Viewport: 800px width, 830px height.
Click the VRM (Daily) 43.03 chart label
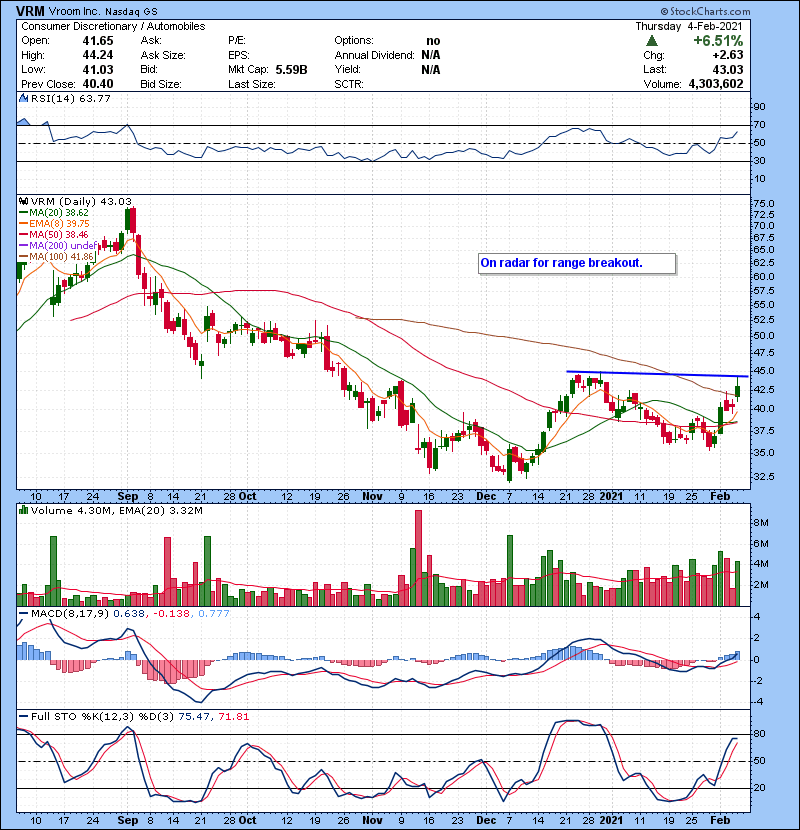pyautogui.click(x=81, y=201)
